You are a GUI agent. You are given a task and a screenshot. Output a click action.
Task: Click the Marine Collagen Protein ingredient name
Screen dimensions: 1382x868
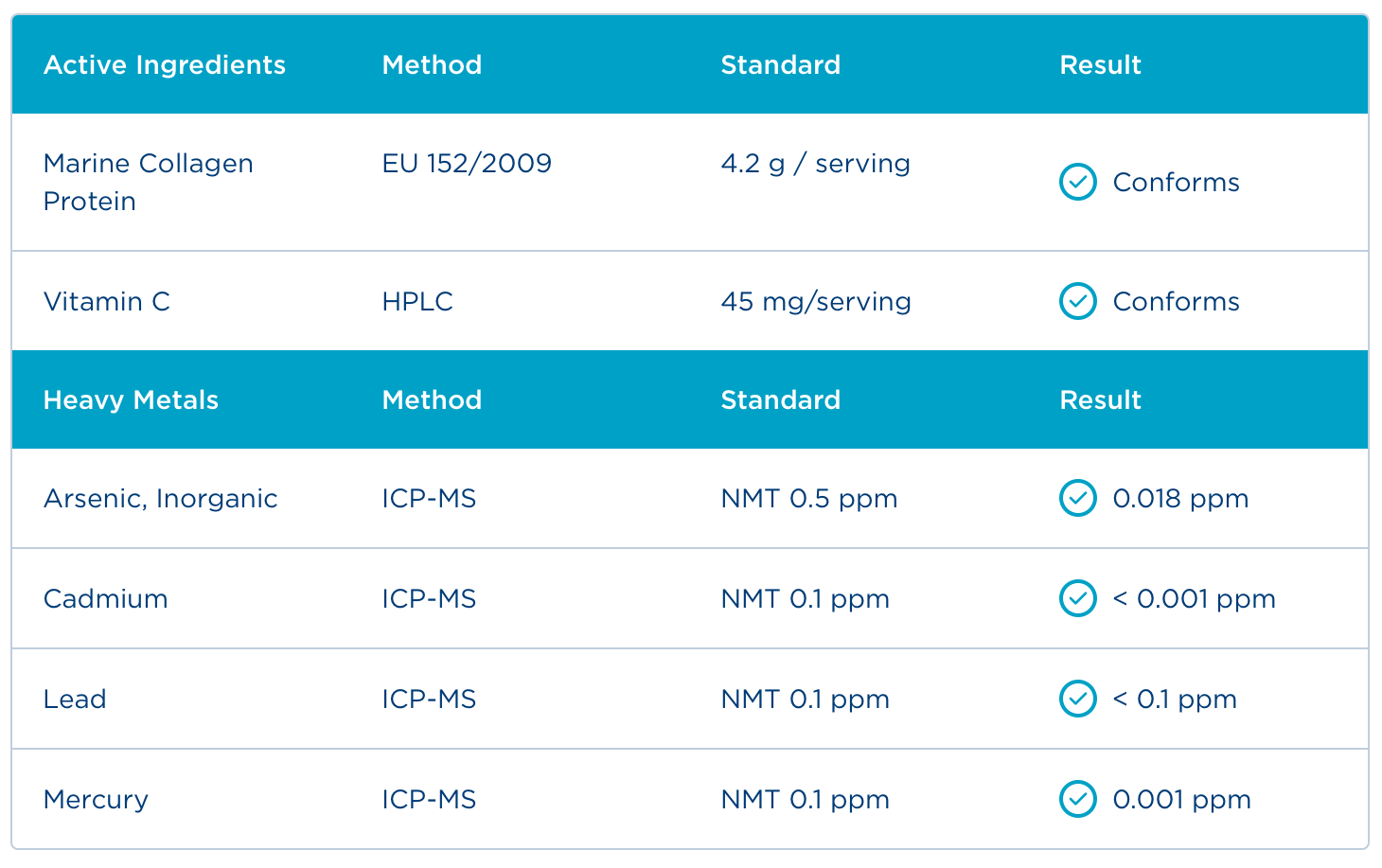tap(148, 182)
